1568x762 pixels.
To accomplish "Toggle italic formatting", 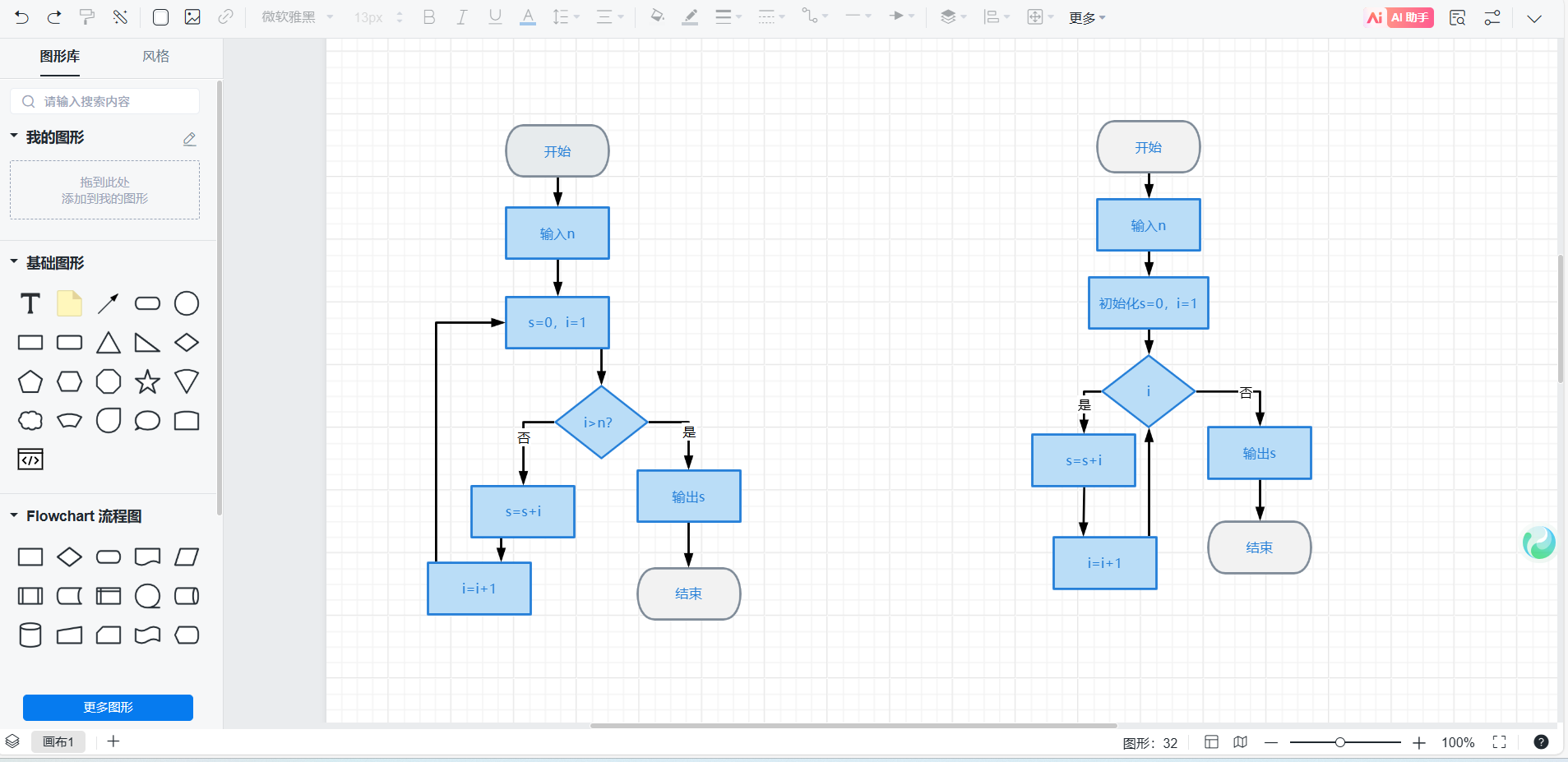I will tap(462, 17).
